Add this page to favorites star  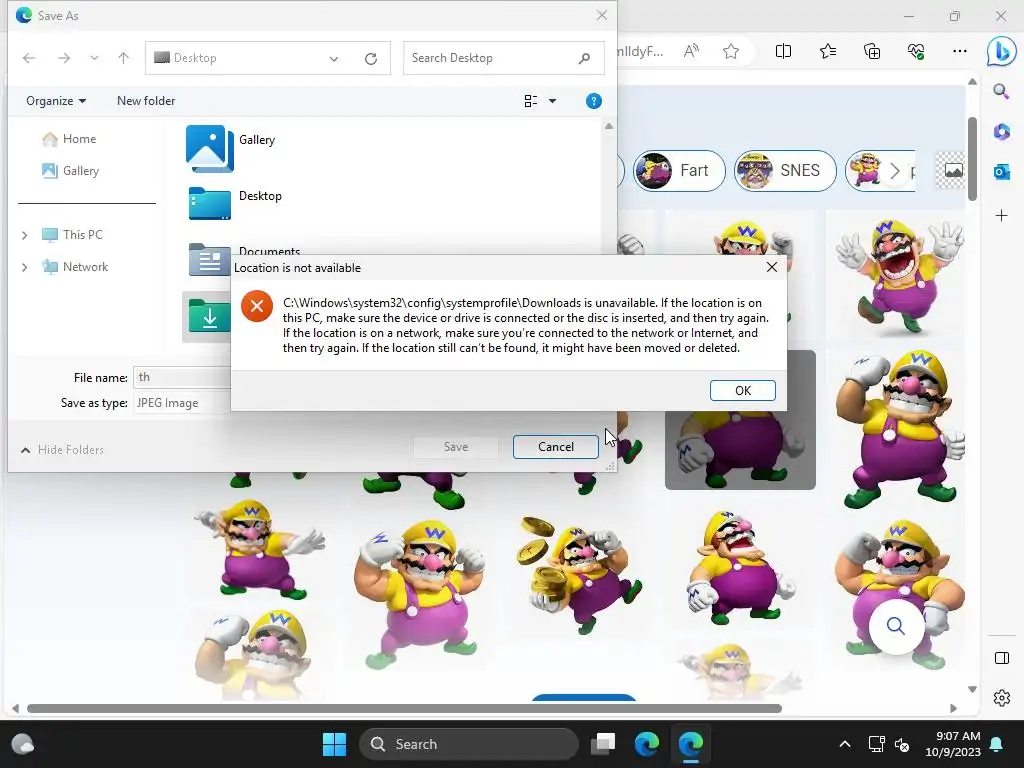(731, 51)
